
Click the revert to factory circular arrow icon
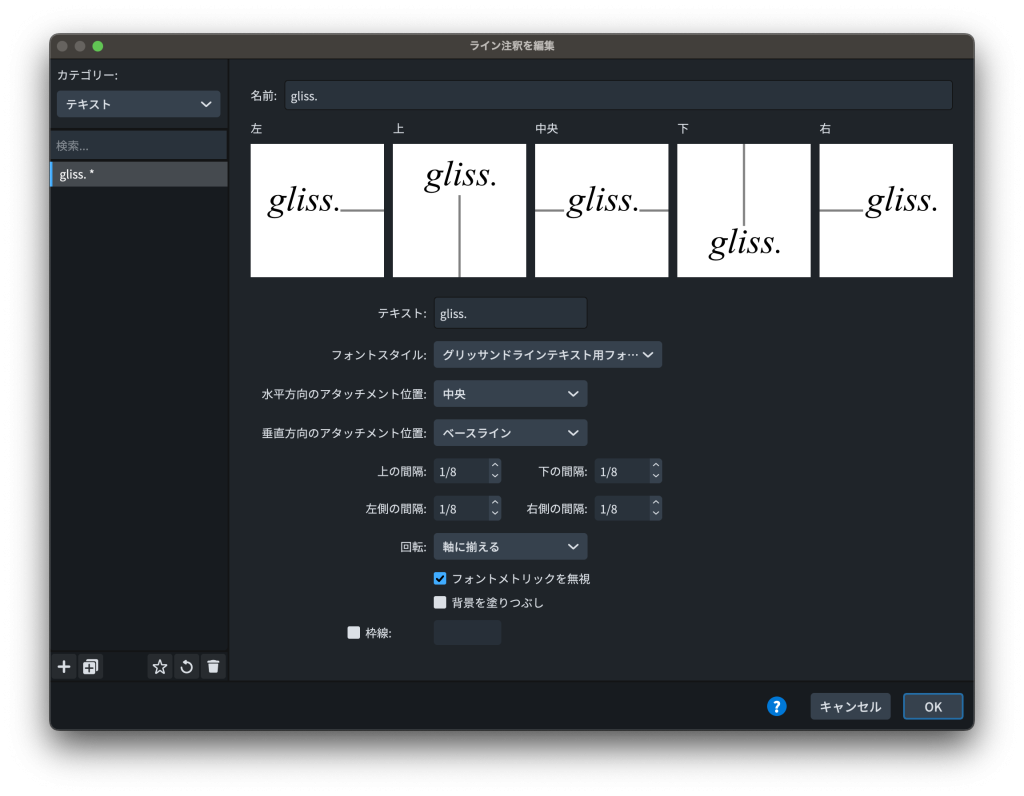point(186,667)
